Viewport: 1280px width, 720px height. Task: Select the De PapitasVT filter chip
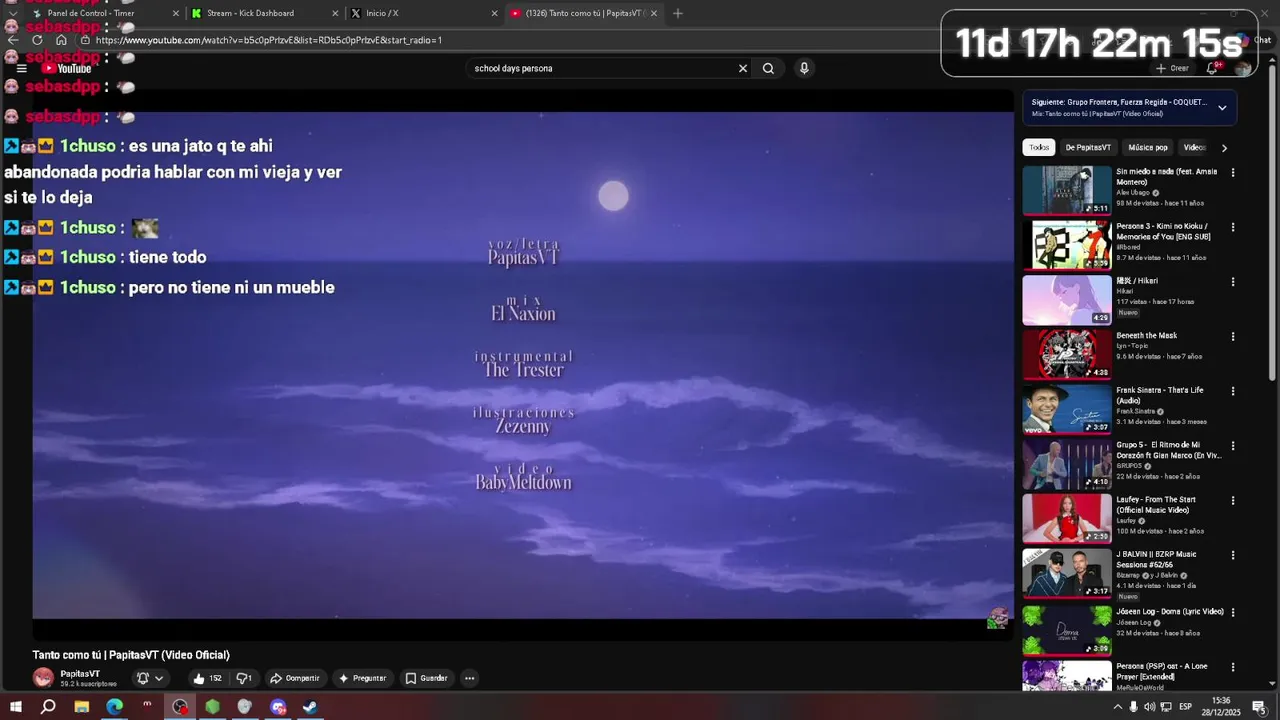(x=1088, y=147)
